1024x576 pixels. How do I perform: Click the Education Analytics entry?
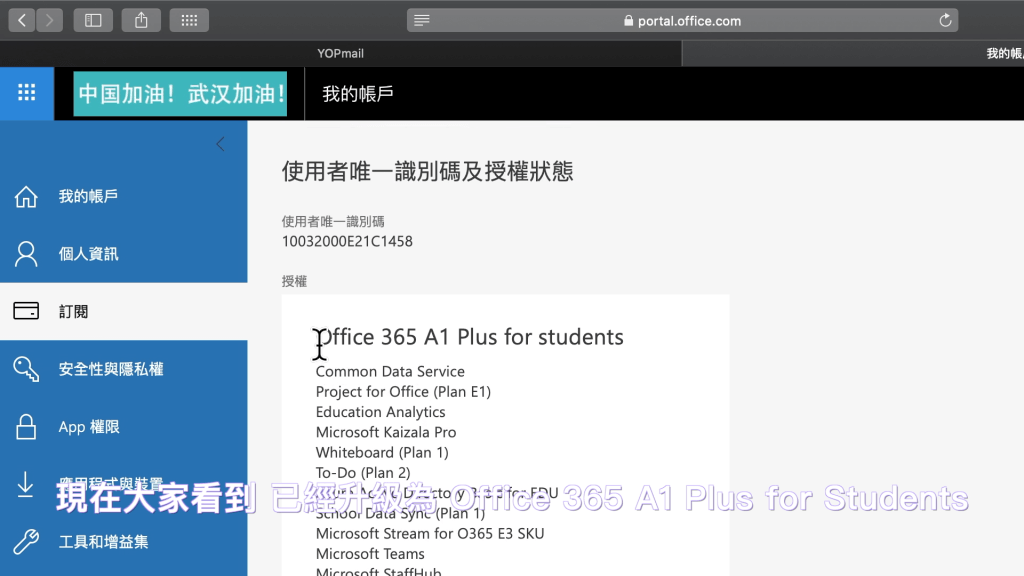click(381, 412)
